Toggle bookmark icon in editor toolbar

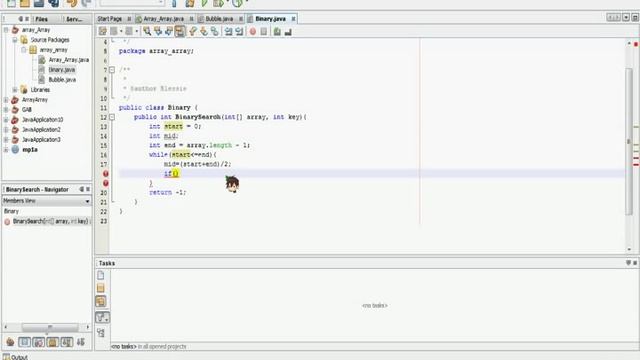pyautogui.click(x=215, y=31)
